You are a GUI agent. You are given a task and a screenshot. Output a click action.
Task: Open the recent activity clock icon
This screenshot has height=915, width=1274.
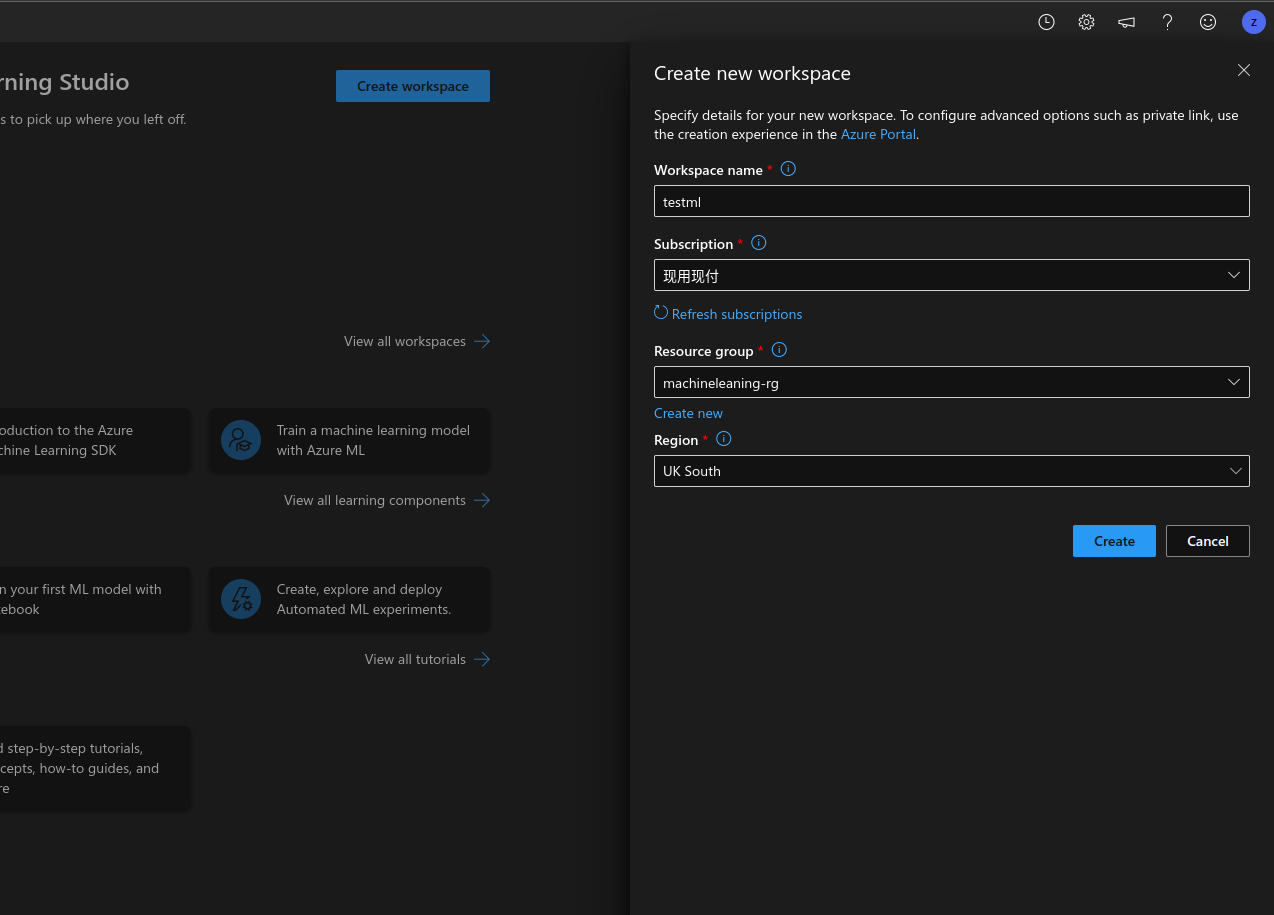[x=1046, y=22]
